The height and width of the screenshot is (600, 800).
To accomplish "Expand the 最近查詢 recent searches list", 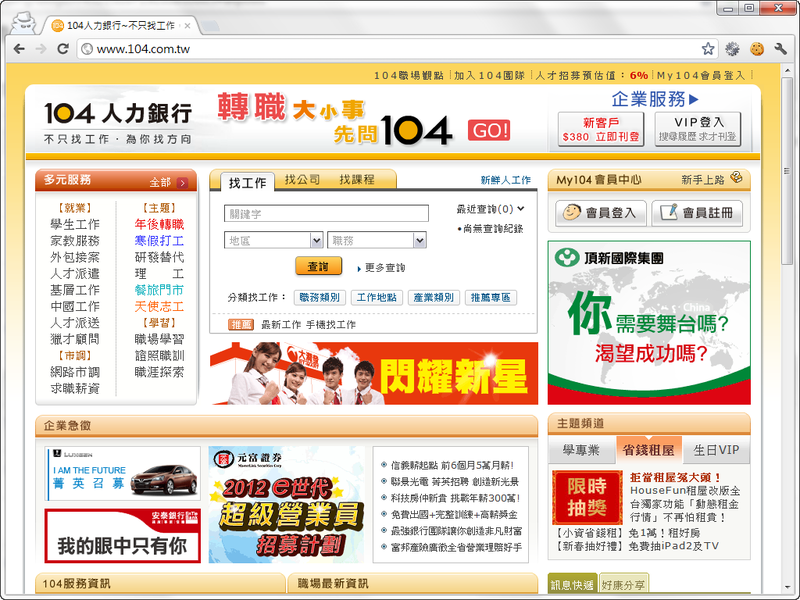I will pyautogui.click(x=521, y=209).
